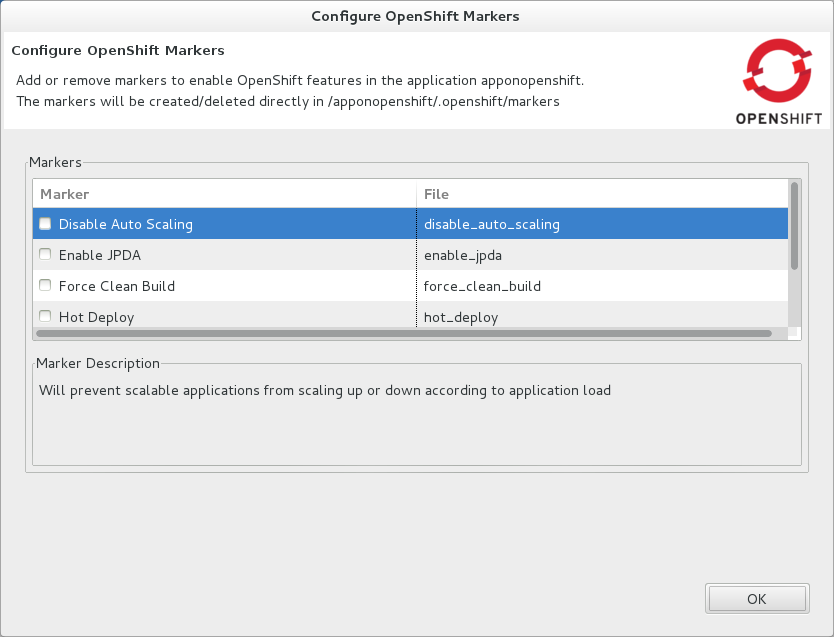Check the Hot Deploy checkbox
The width and height of the screenshot is (834, 637).
pos(44,316)
